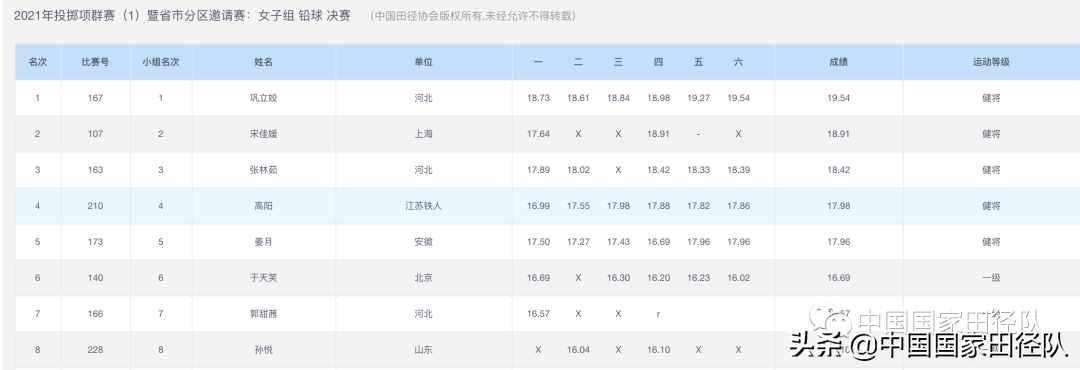Viewport: 1080px width, 370px height.
Task: Click fourth-attempt value 16.10
Action: (x=658, y=349)
